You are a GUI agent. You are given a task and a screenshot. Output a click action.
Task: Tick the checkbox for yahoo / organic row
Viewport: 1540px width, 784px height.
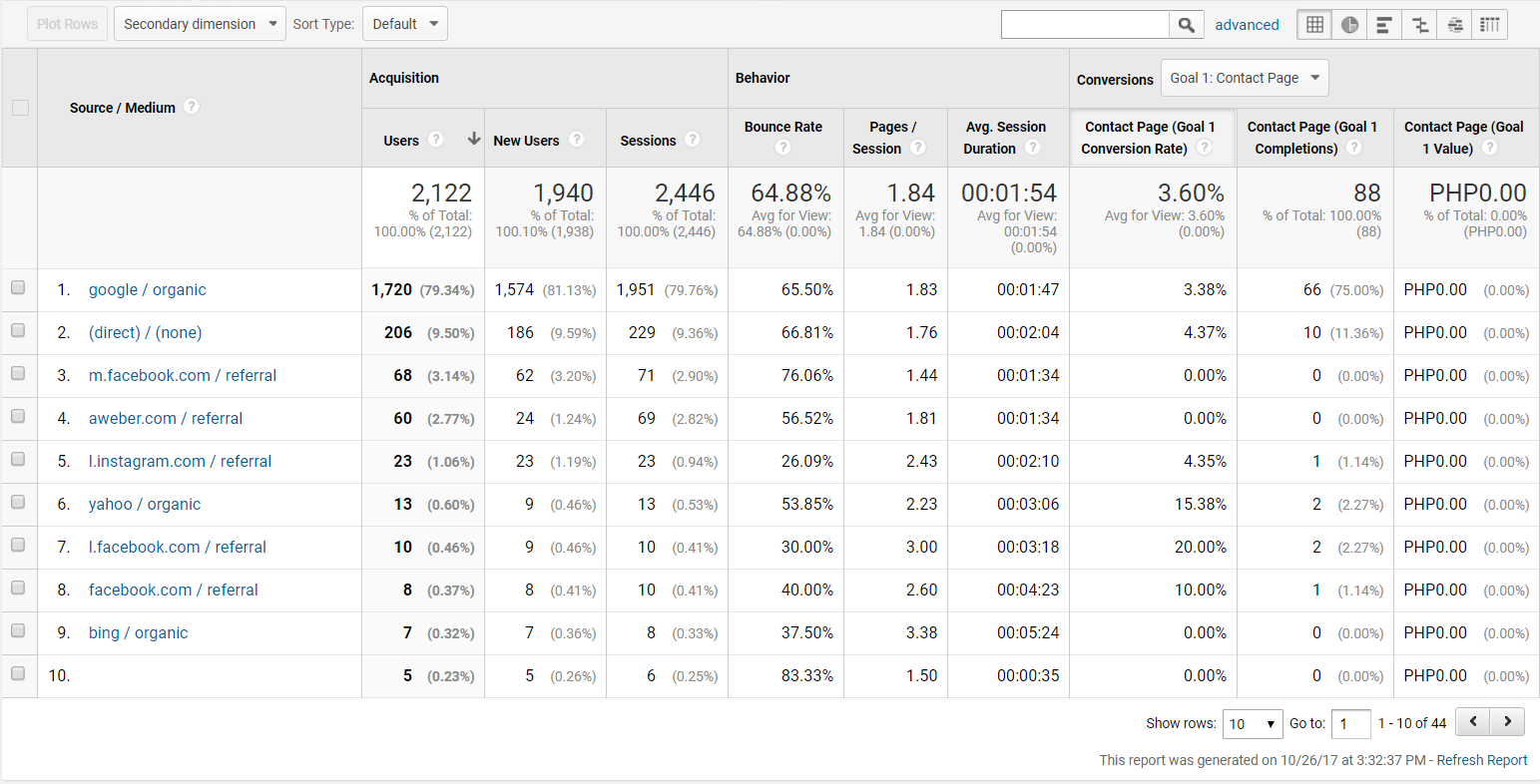[x=18, y=503]
